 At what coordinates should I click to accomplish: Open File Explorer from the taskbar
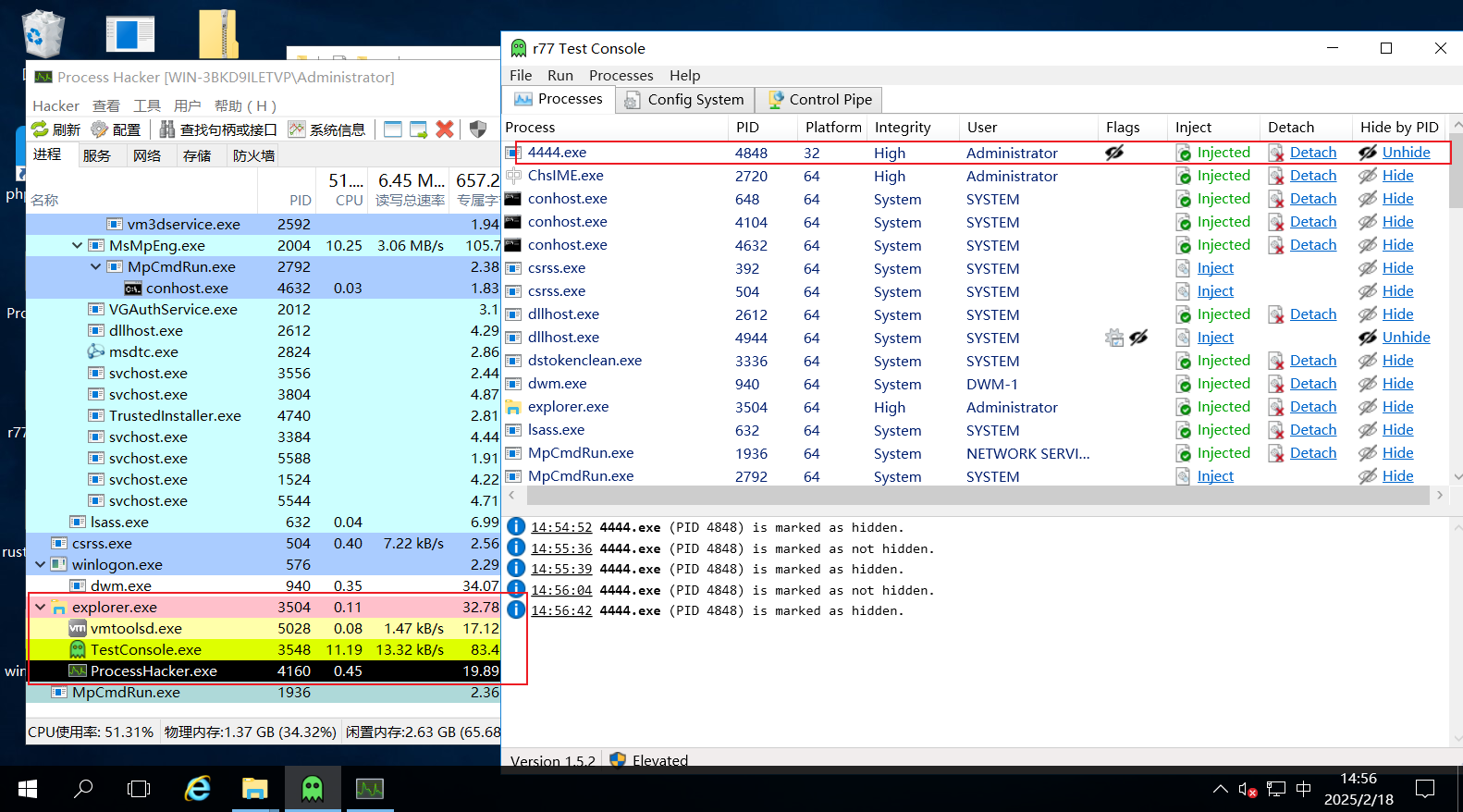tap(254, 789)
